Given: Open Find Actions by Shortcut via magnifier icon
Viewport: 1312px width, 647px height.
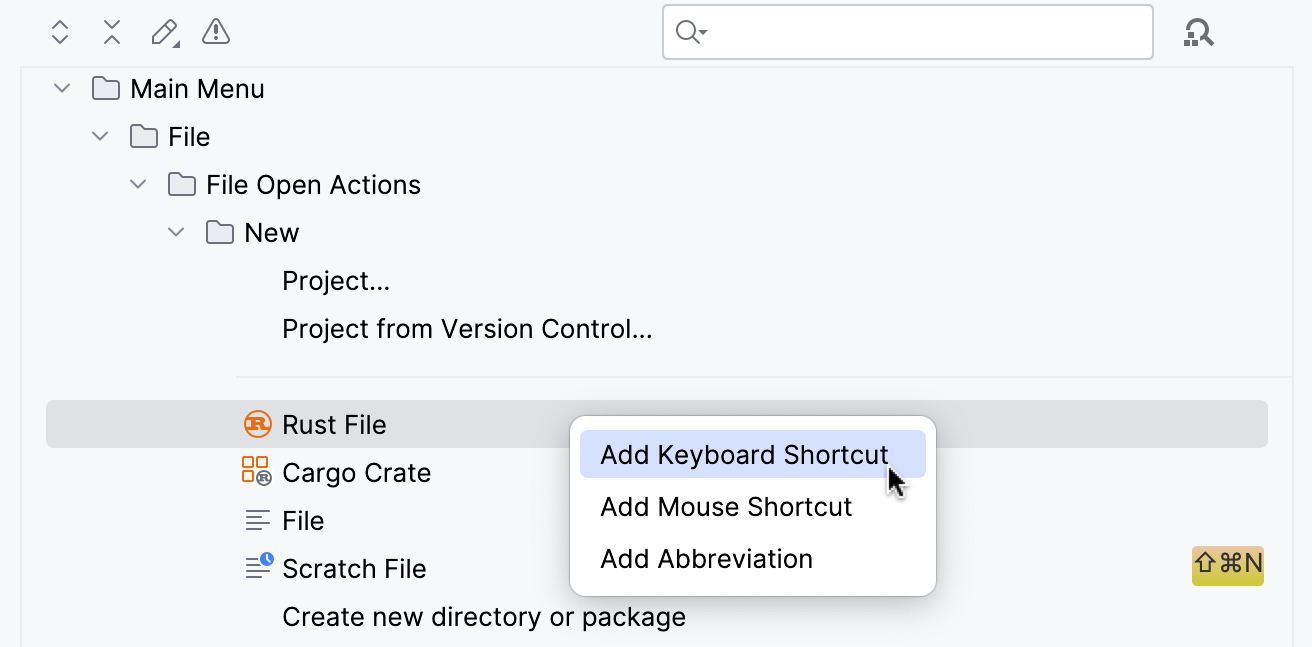Looking at the screenshot, I should pos(1198,32).
